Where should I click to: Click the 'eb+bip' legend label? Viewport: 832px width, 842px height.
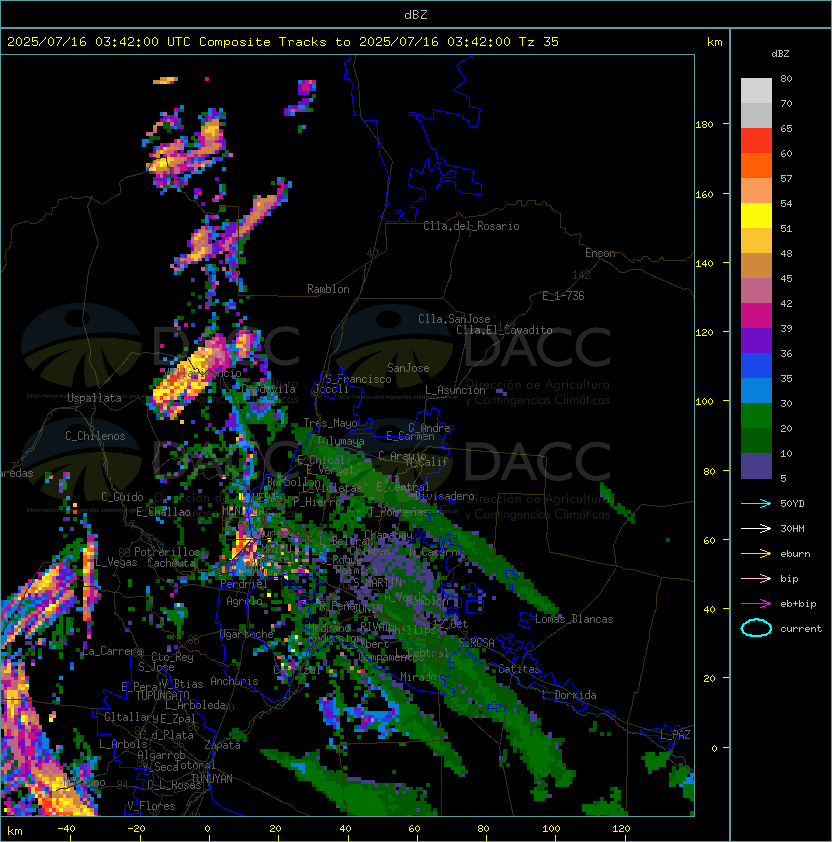[798, 604]
